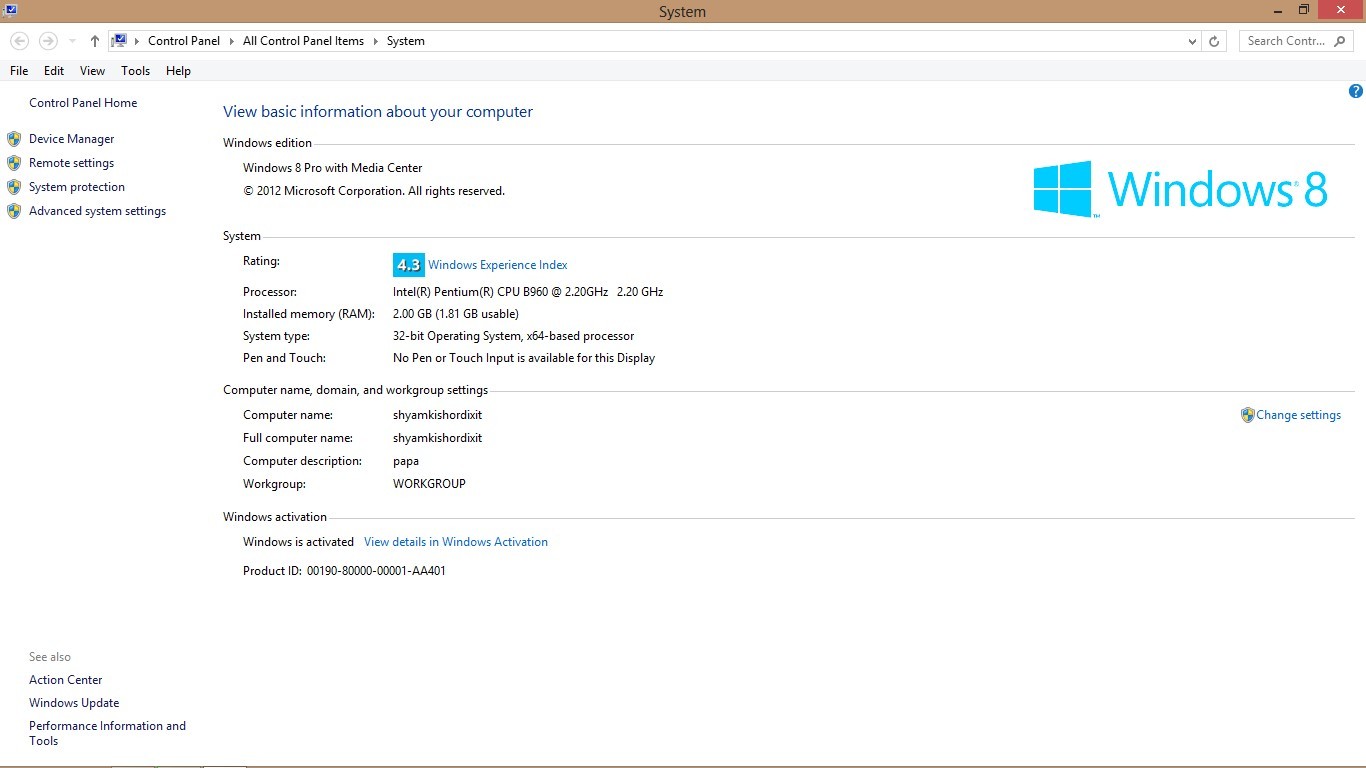Click the Search Control Panel field
The width and height of the screenshot is (1366, 768).
click(x=1296, y=41)
